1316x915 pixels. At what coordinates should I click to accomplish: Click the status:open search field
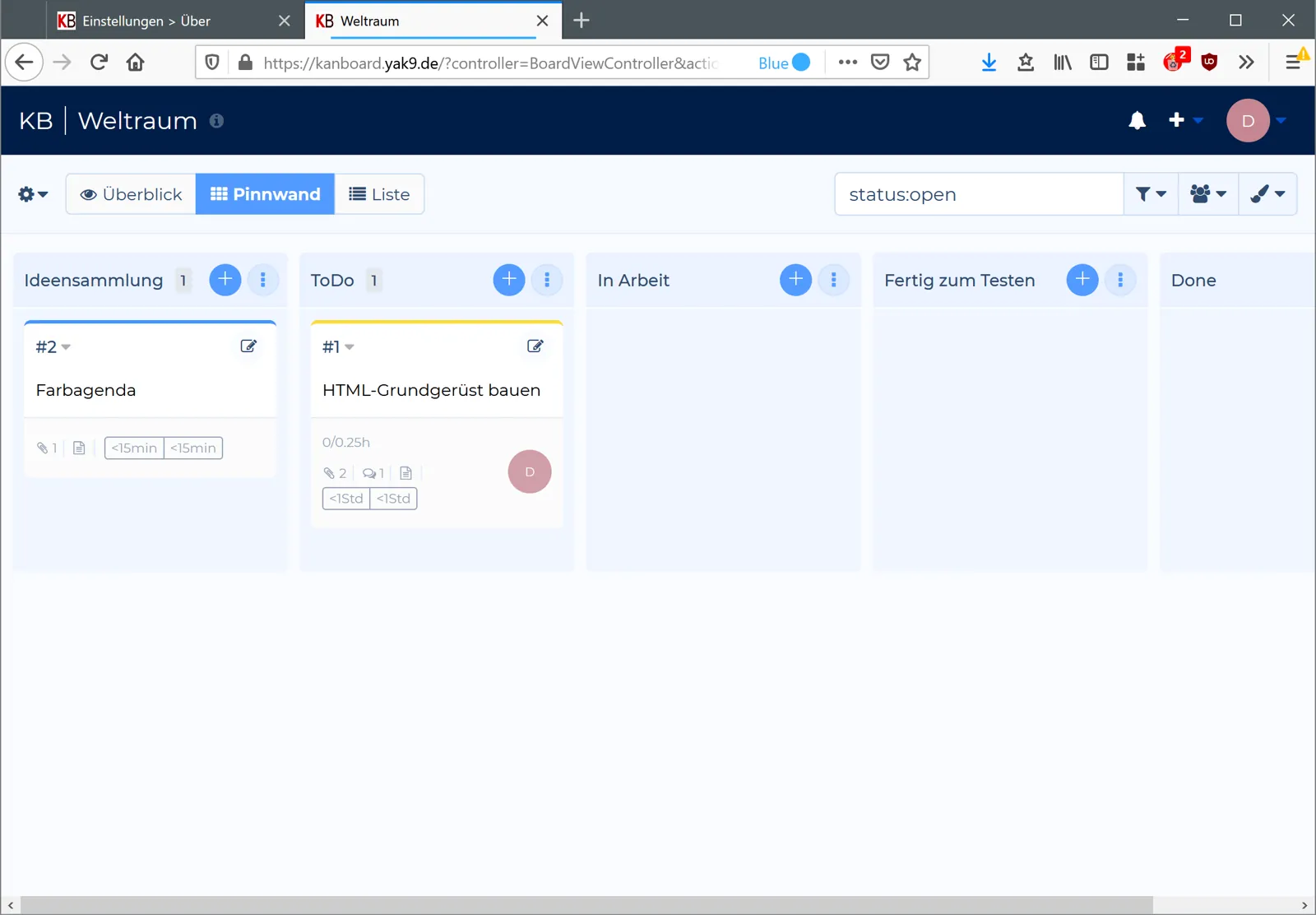979,194
